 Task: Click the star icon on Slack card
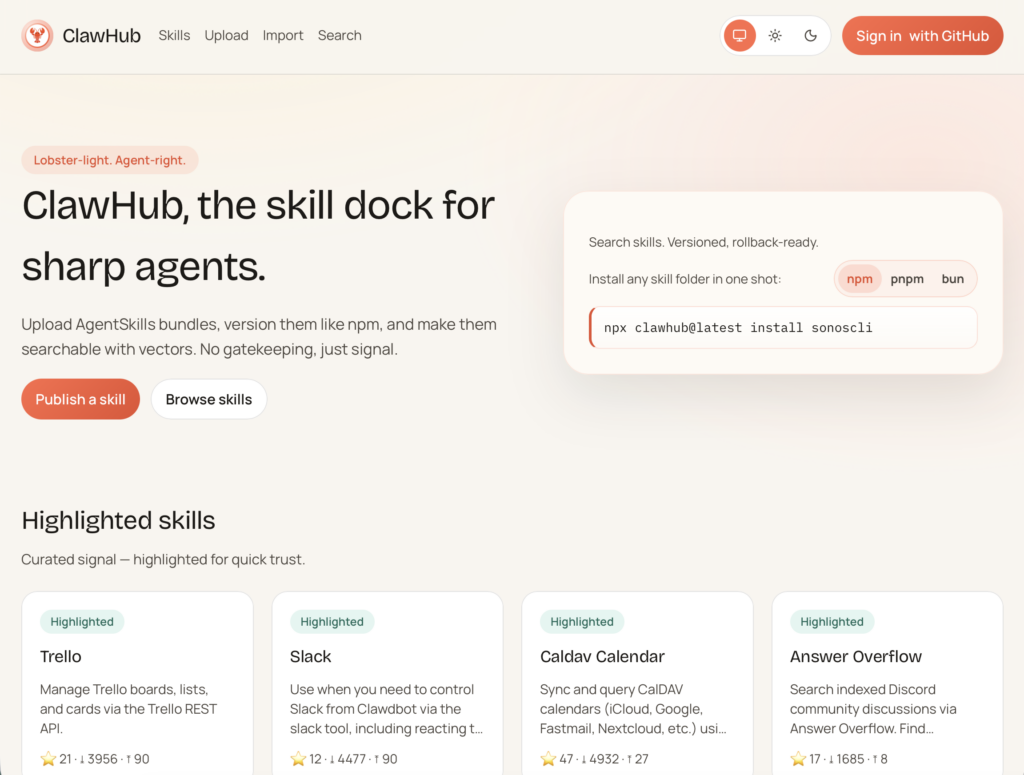click(298, 758)
